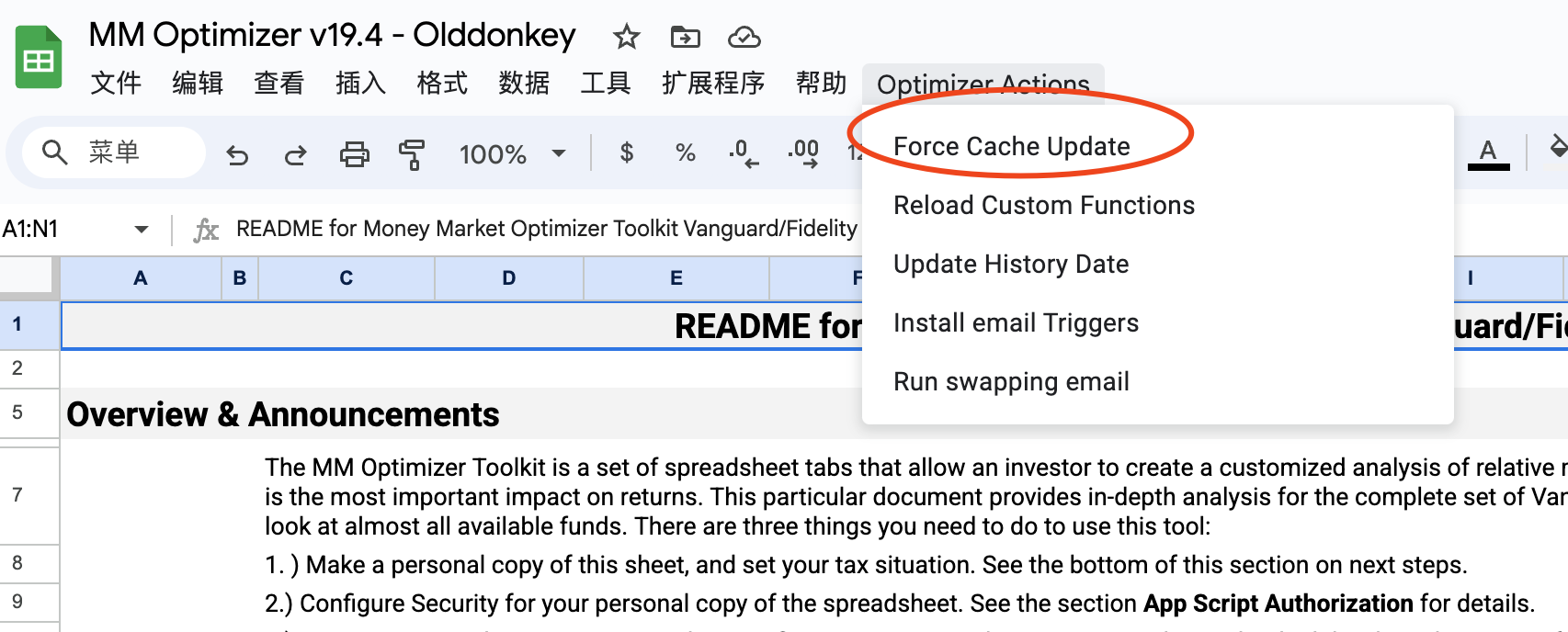The width and height of the screenshot is (1568, 632).
Task: Click the undo arrow
Action: coord(237,154)
